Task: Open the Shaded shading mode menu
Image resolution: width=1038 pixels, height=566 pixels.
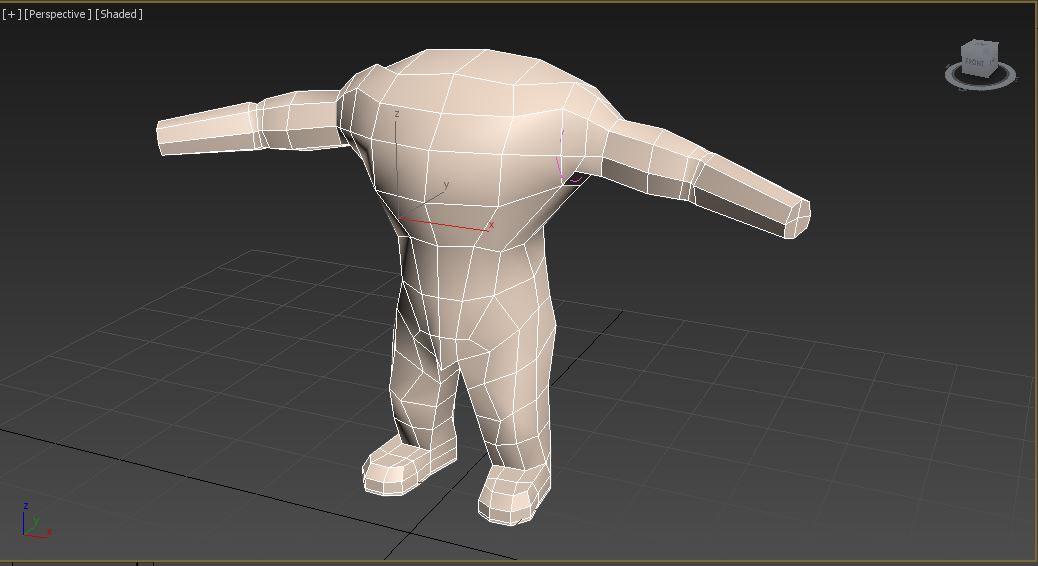Action: click(x=119, y=14)
